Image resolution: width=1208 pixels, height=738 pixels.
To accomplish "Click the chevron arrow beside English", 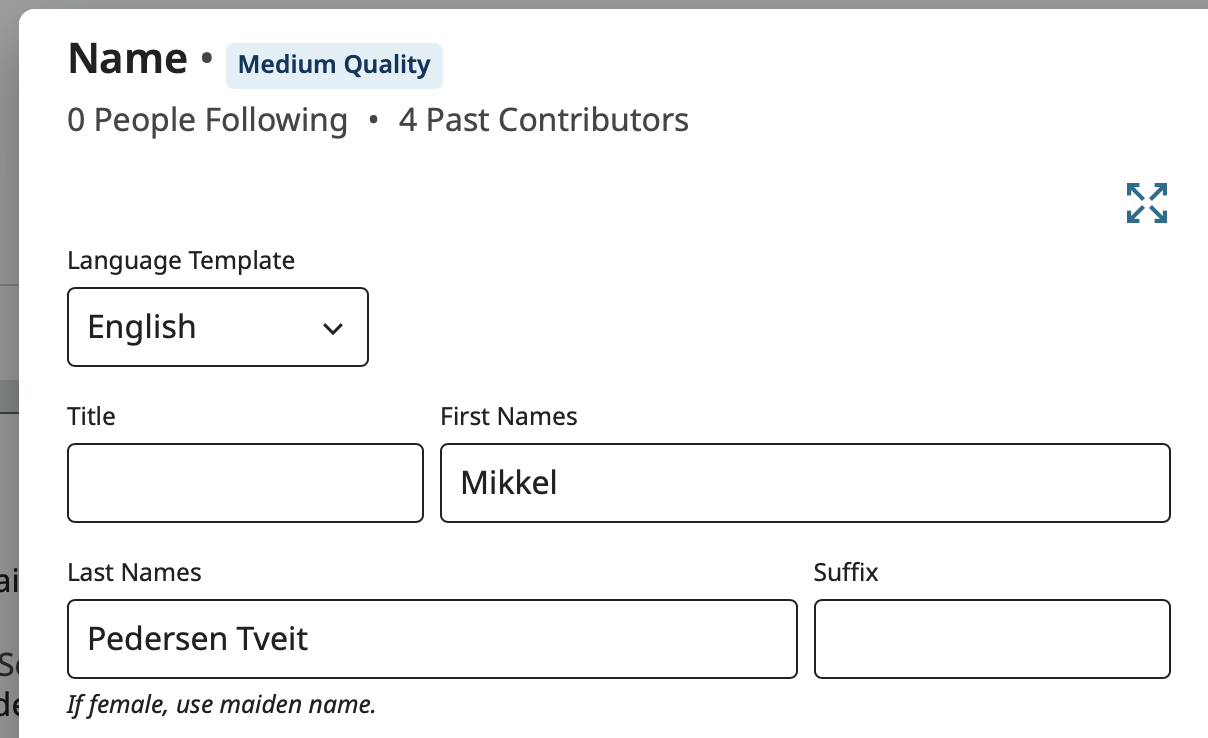I will click(x=333, y=328).
